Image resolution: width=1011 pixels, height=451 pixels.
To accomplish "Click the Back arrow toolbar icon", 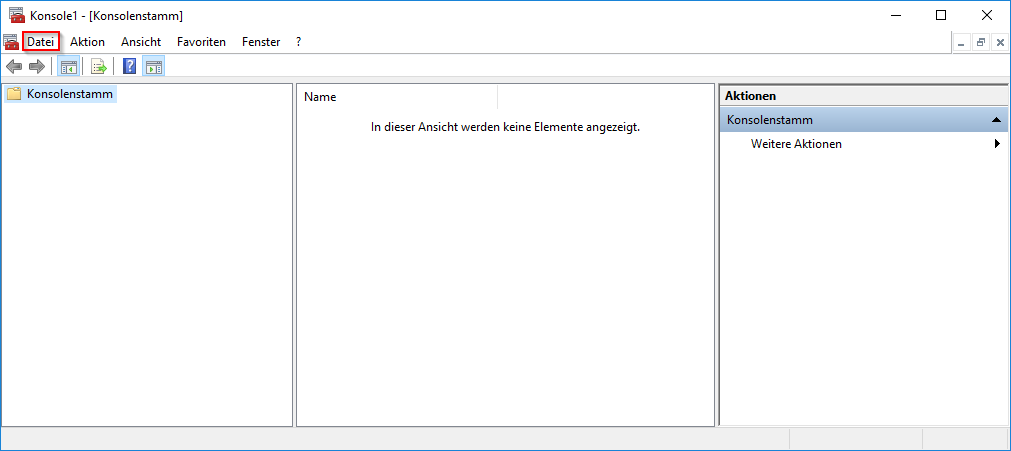I will tap(14, 67).
